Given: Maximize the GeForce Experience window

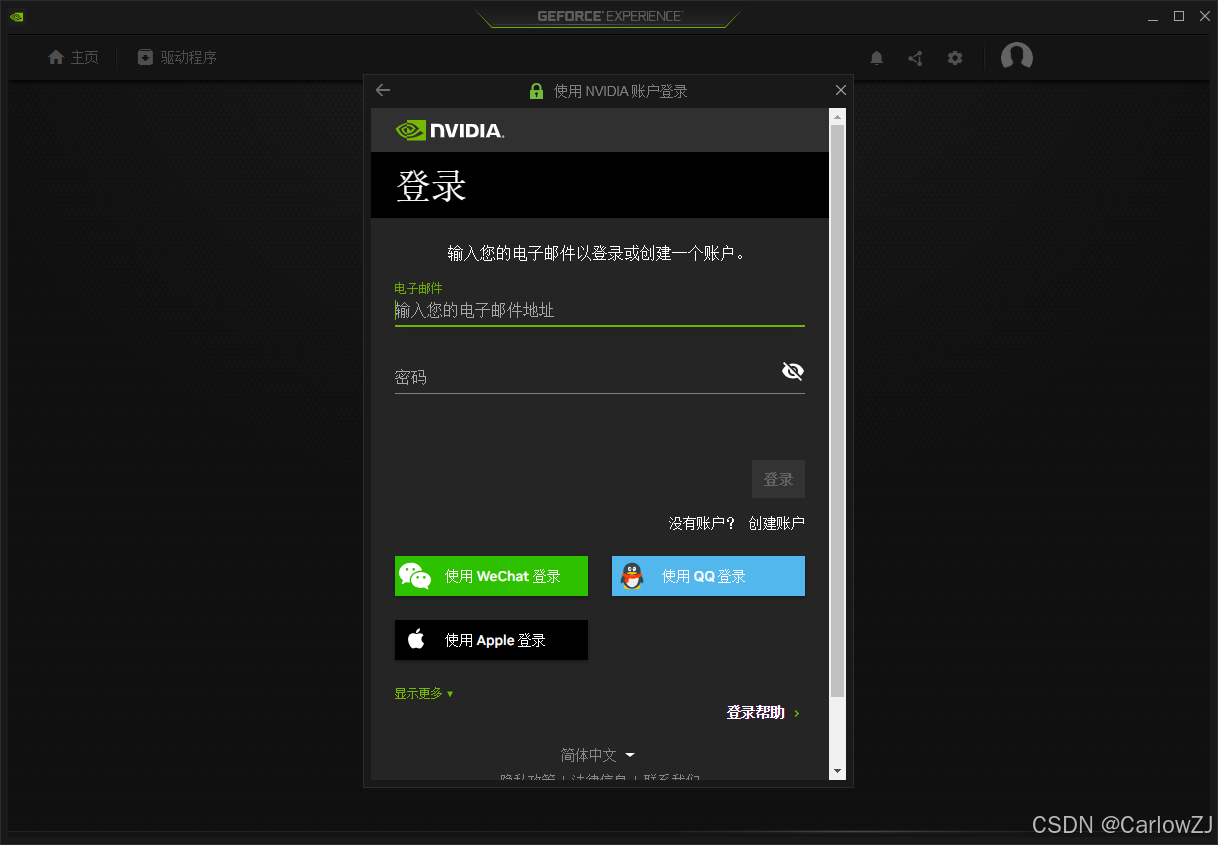Looking at the screenshot, I should coord(1179,16).
